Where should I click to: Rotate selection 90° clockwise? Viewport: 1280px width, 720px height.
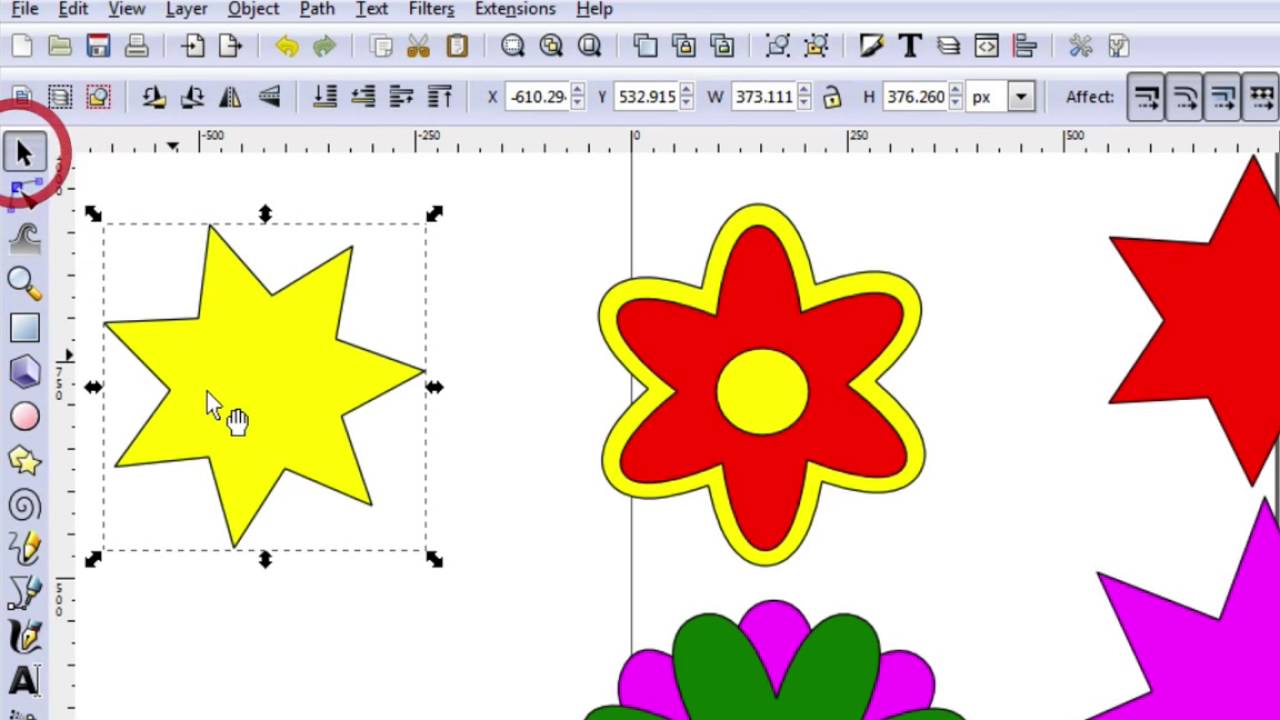[192, 97]
